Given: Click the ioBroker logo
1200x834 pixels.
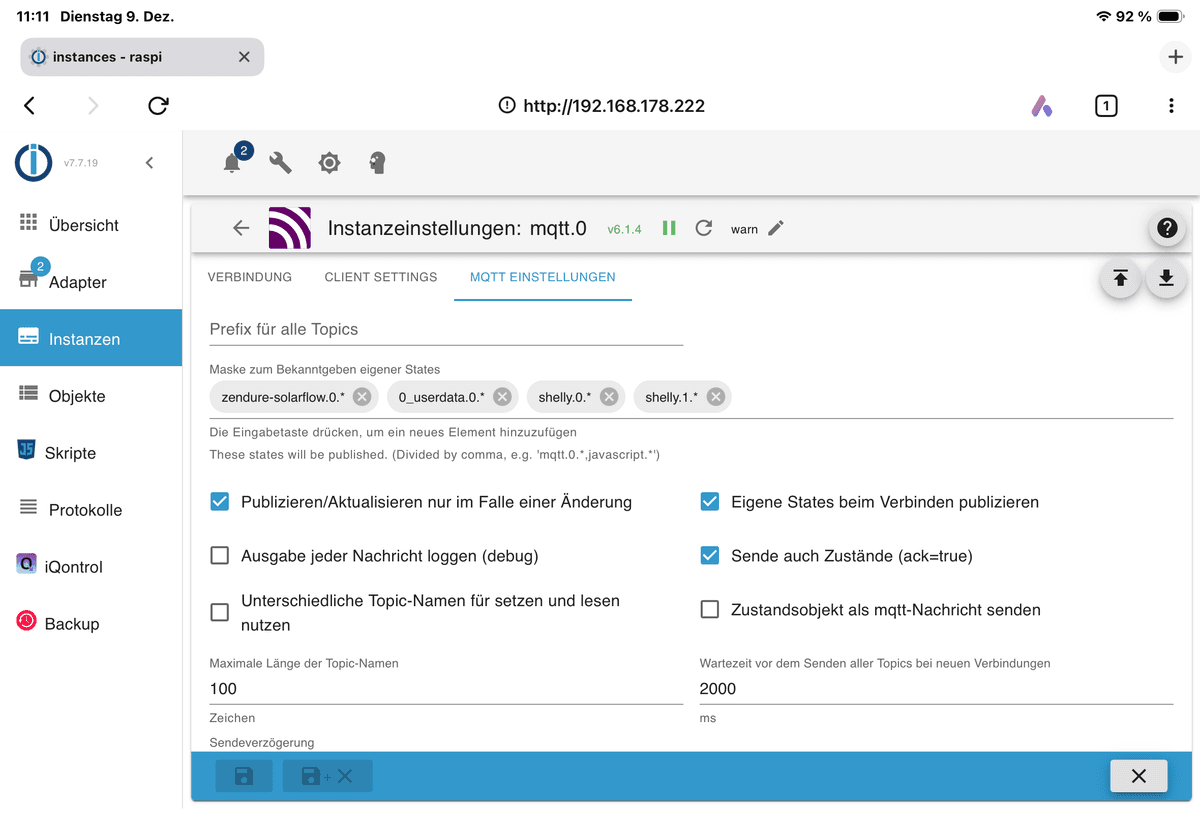Looking at the screenshot, I should [34, 162].
